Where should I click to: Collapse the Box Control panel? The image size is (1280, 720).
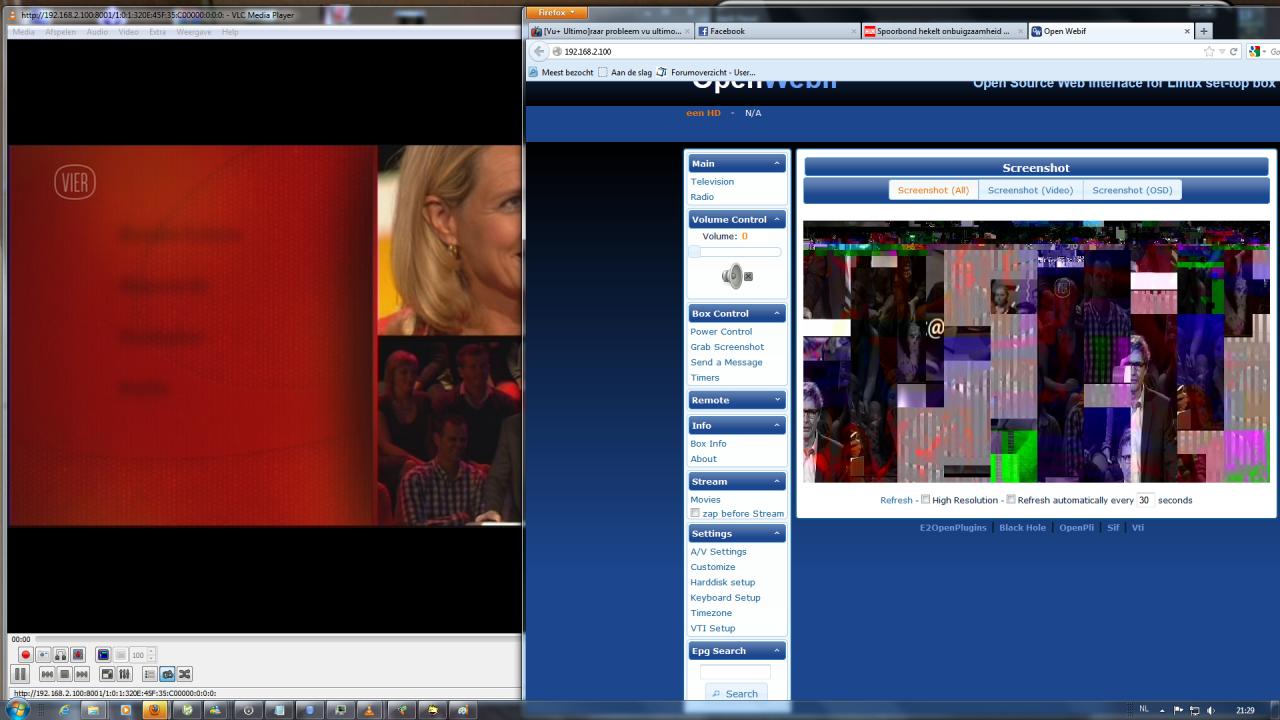[x=777, y=314]
